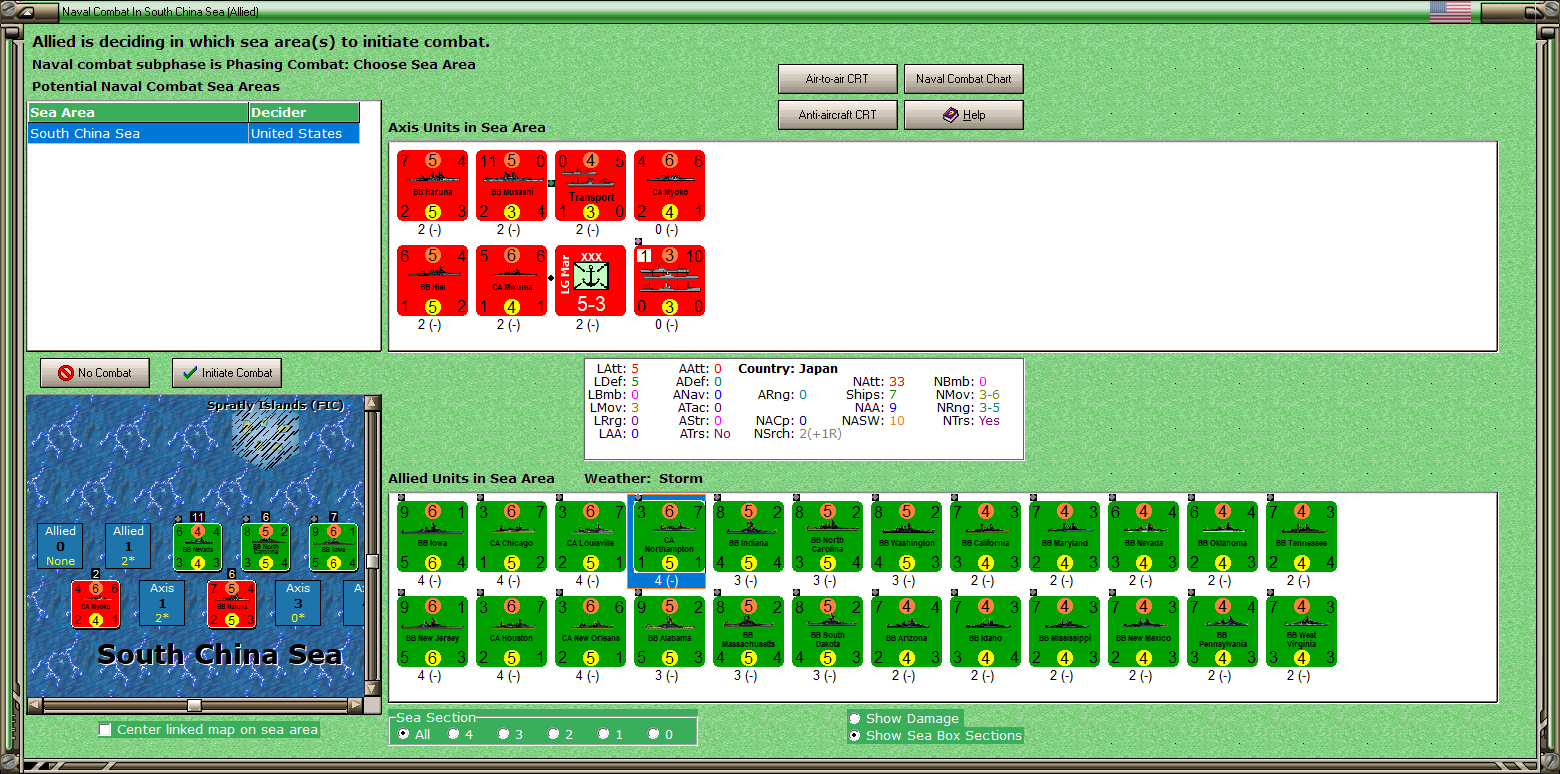
Task: Click the United States decider cell
Action: 304,134
